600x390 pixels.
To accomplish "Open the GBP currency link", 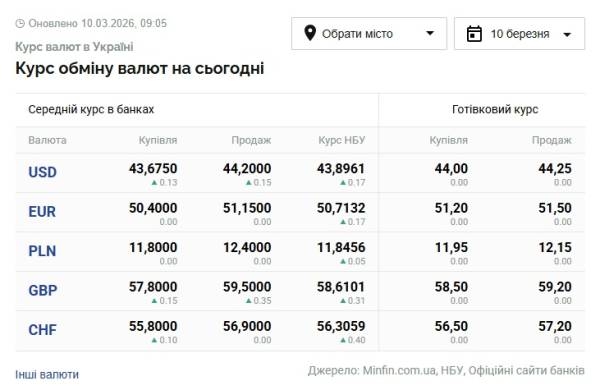I will click(42, 290).
